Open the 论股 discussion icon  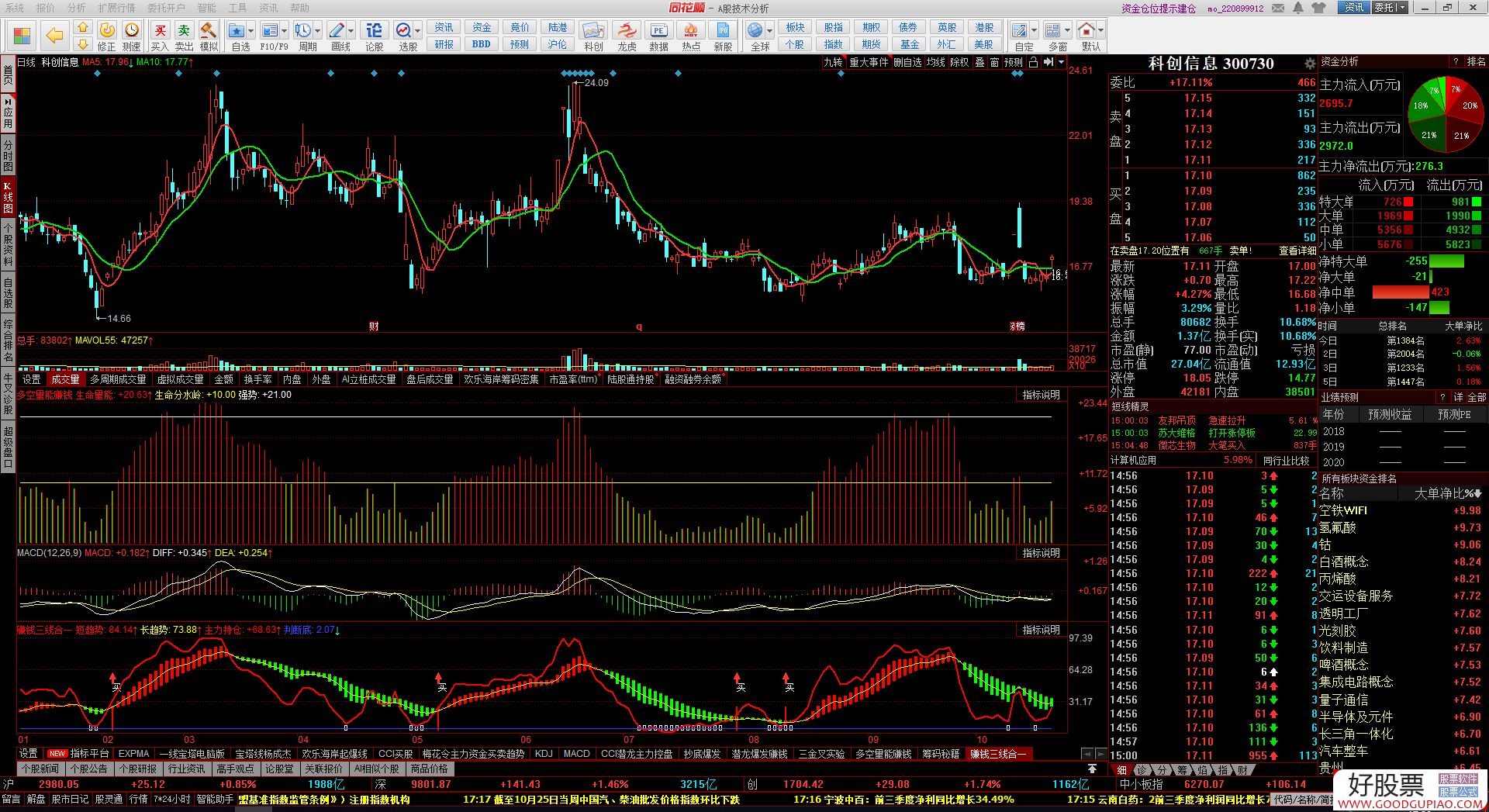(x=374, y=30)
